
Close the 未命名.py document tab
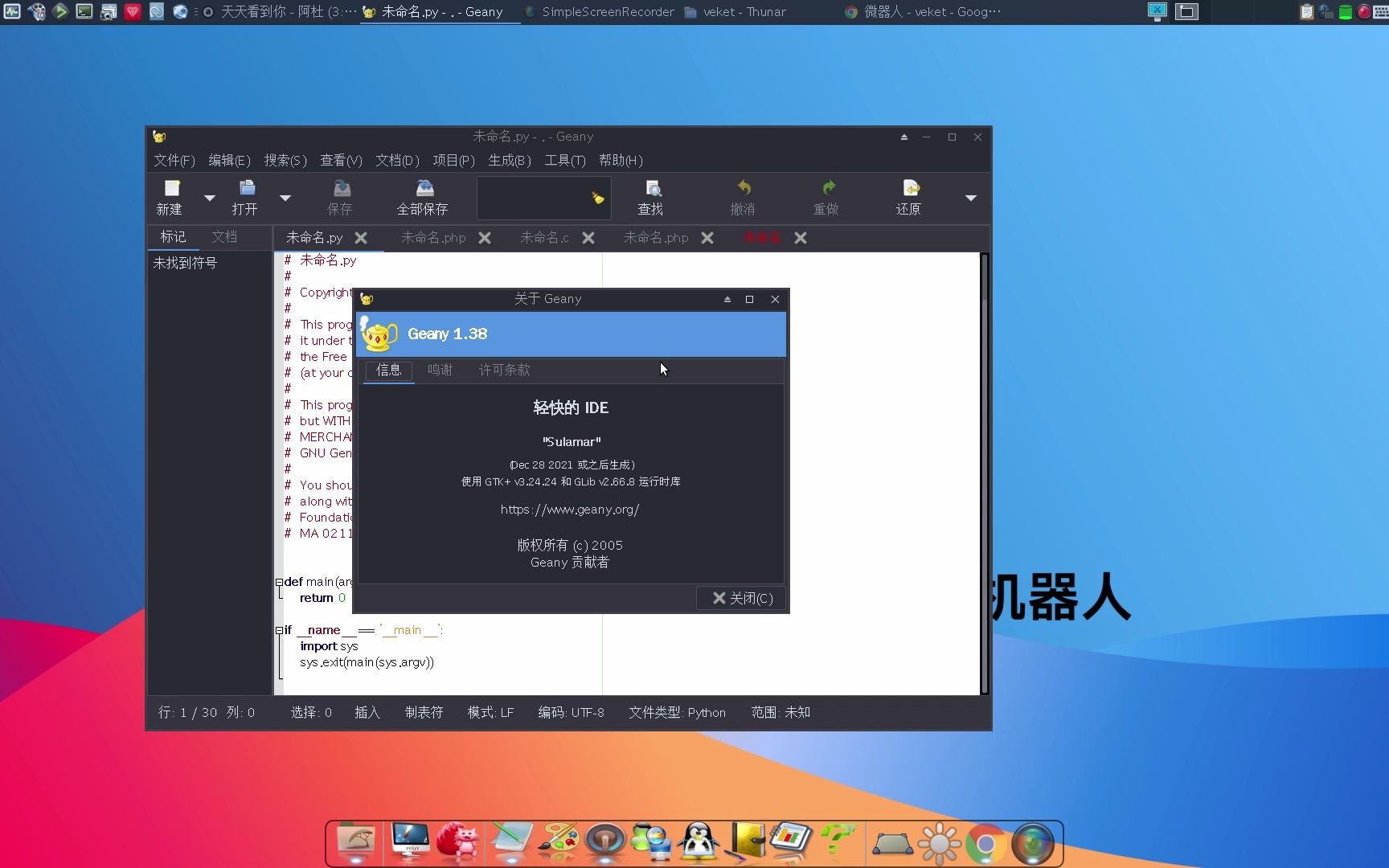coord(361,238)
